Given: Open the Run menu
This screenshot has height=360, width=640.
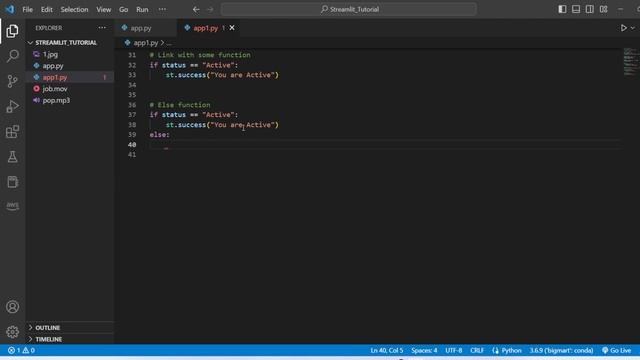Looking at the screenshot, I should coord(142,9).
